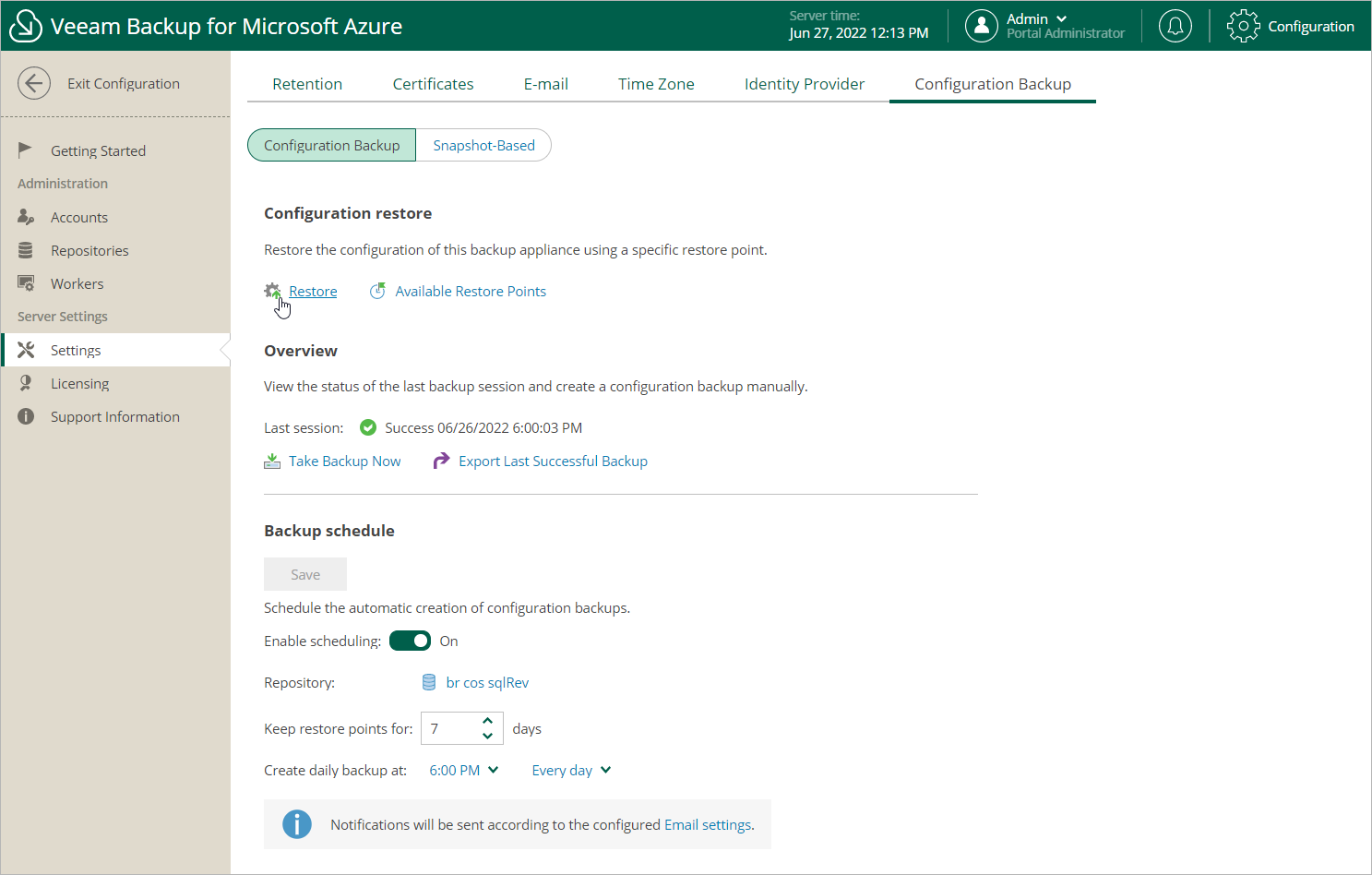Open the Time Zone tab

[656, 83]
